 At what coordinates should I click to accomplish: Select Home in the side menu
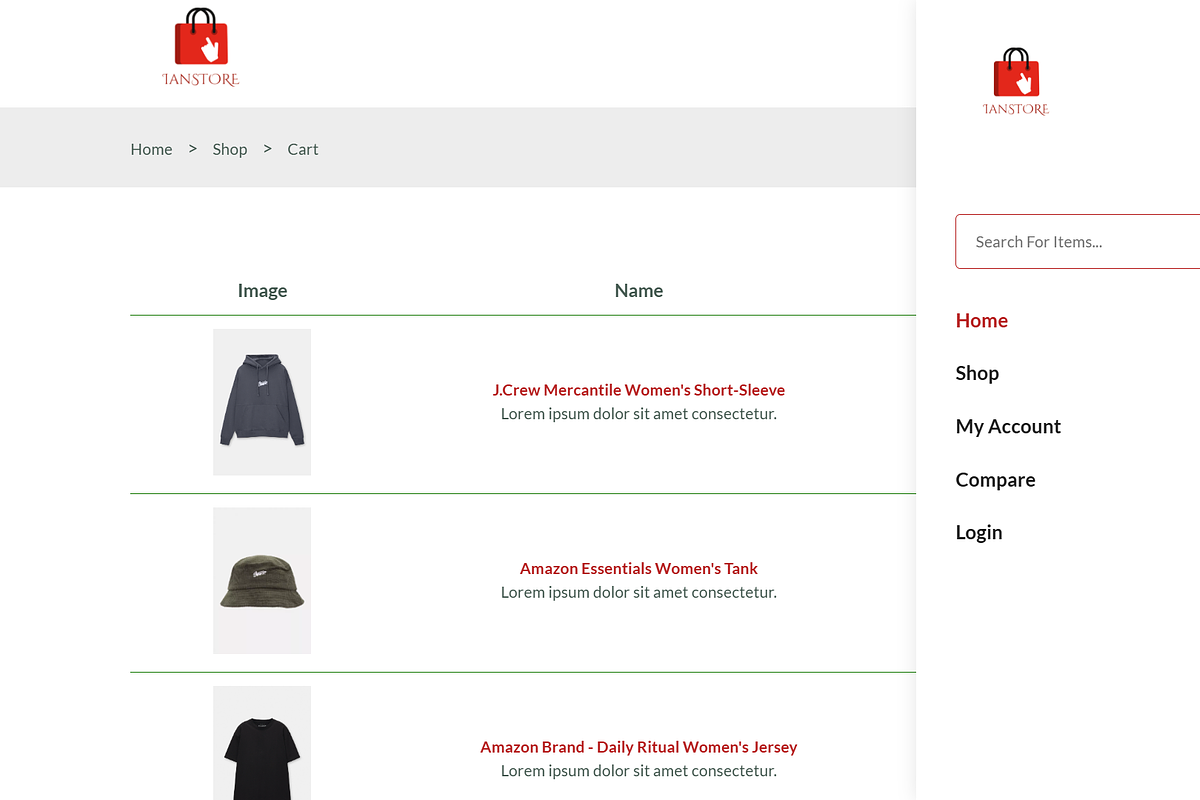point(982,320)
